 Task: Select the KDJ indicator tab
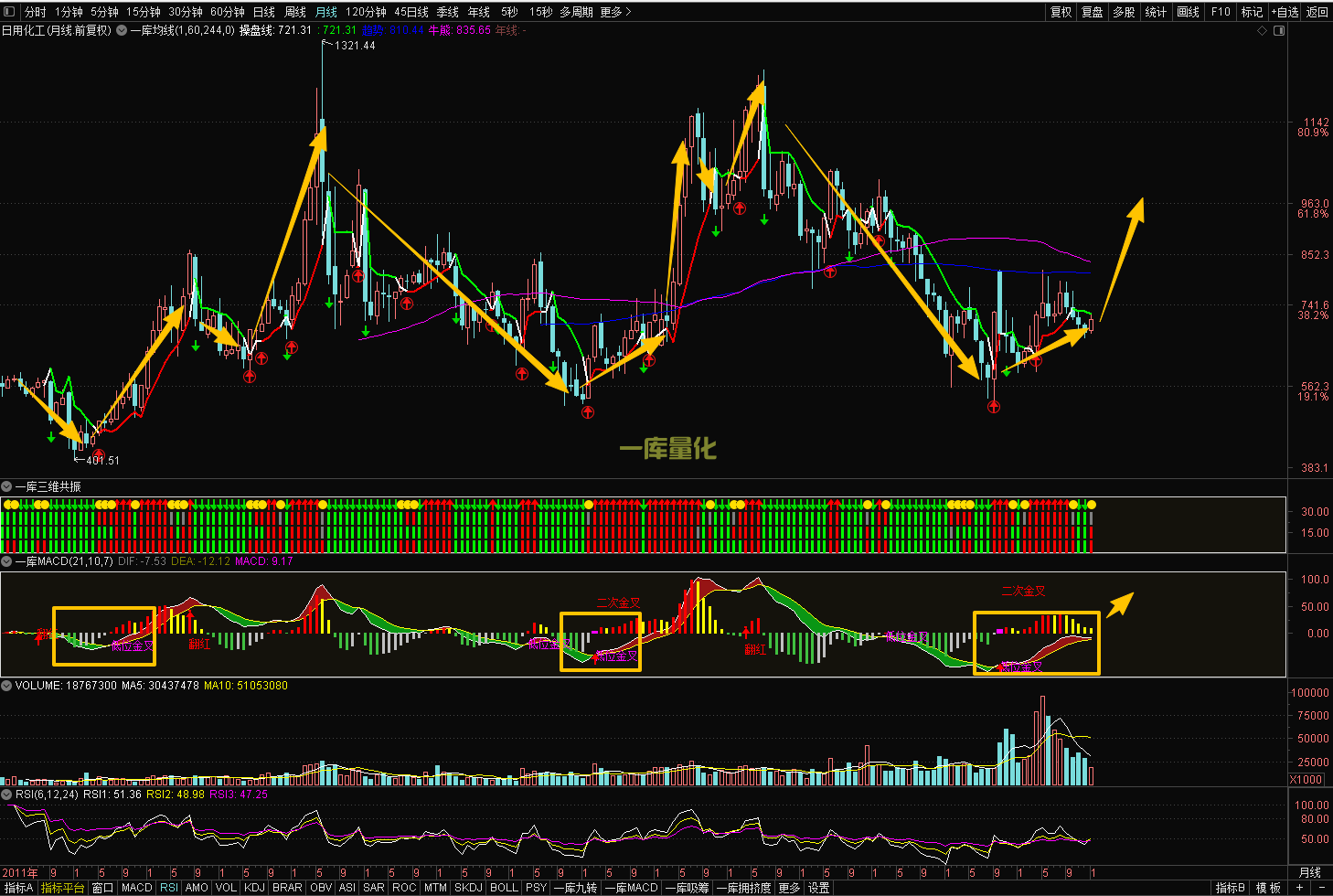(x=254, y=888)
